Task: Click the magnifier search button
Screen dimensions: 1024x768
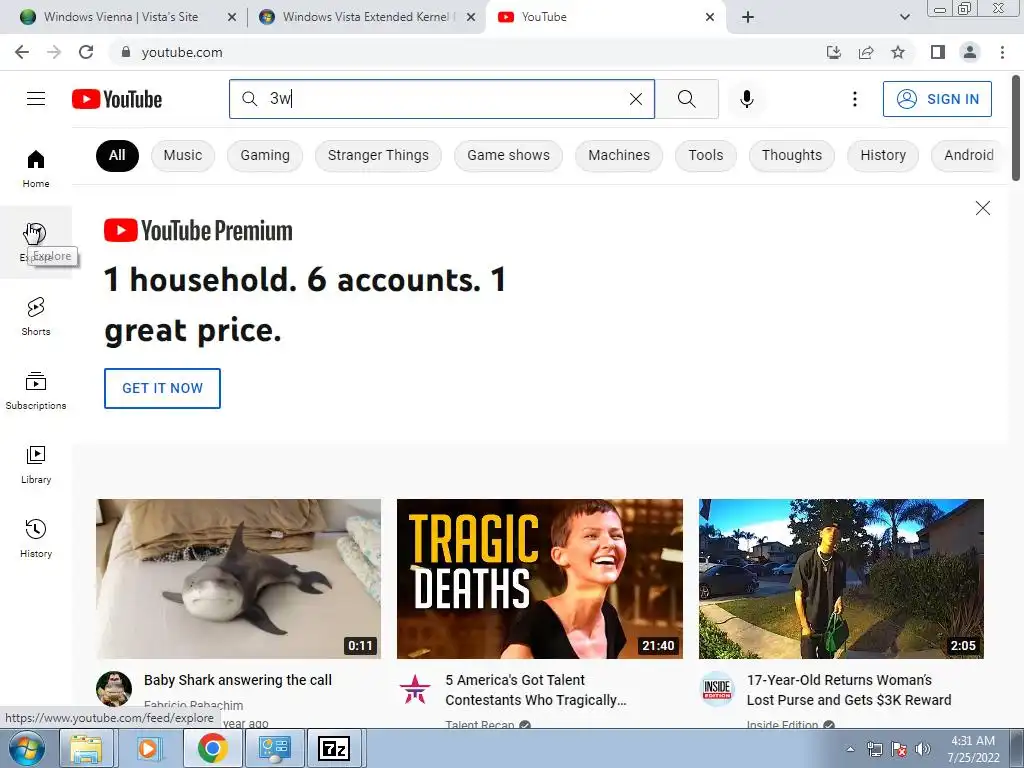Action: pos(686,99)
